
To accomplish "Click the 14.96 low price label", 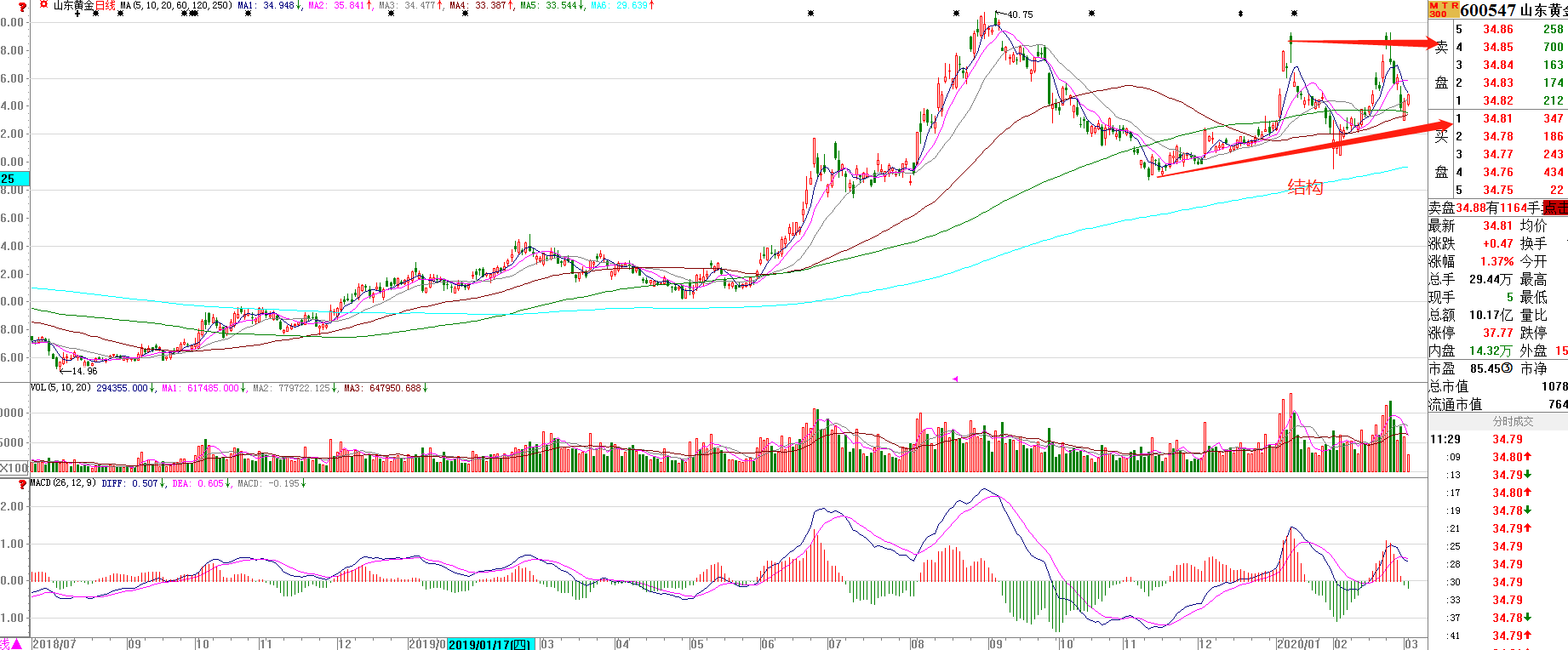I will 84,371.
